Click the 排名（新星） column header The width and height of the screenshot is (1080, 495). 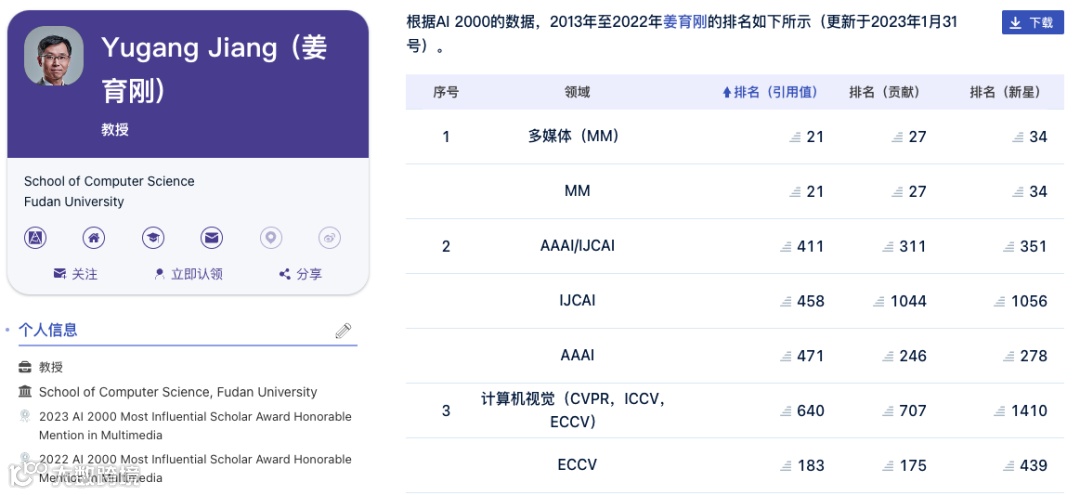[1006, 92]
